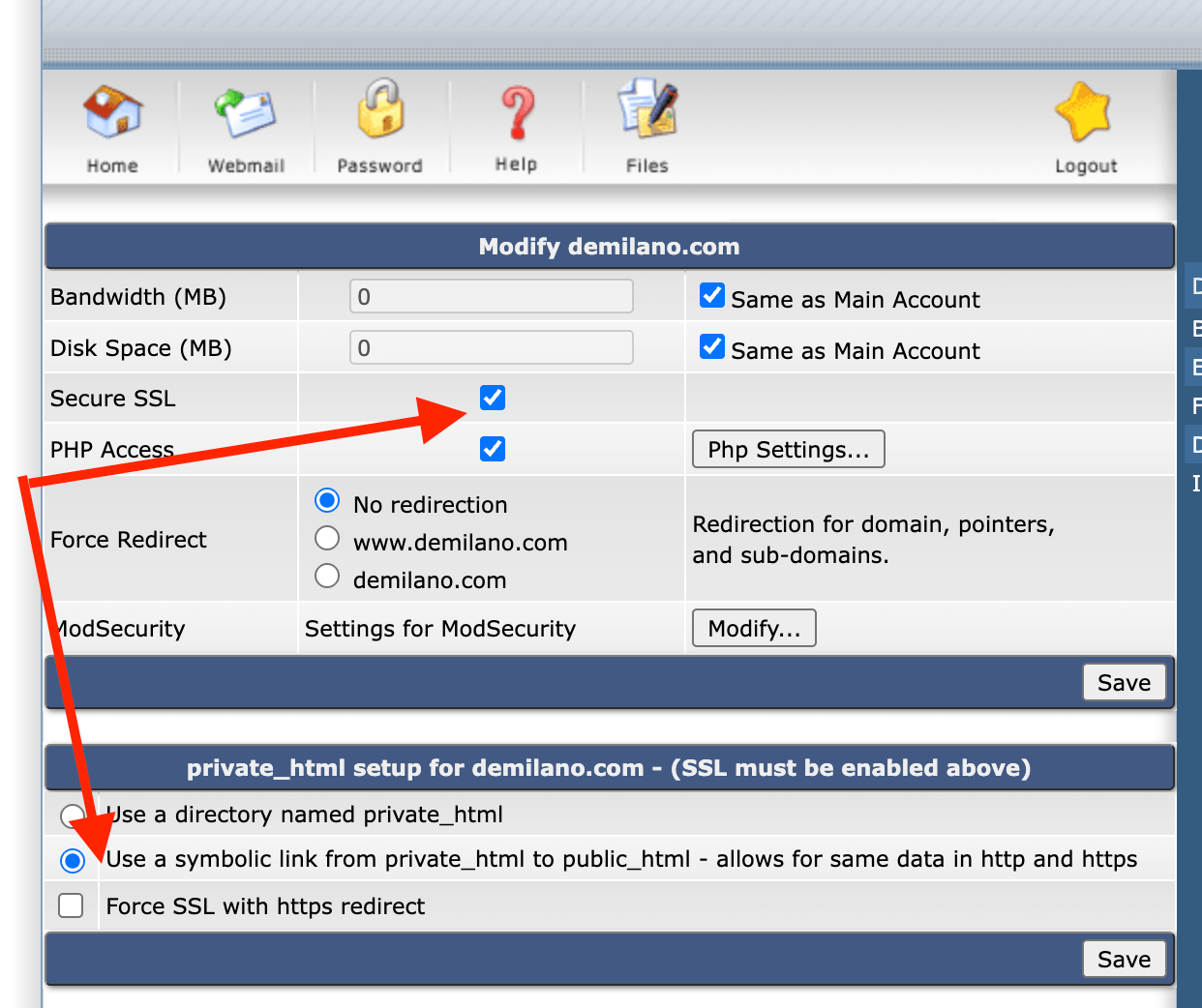Open Php Settings
Image resolution: width=1202 pixels, height=1008 pixels.
click(788, 448)
